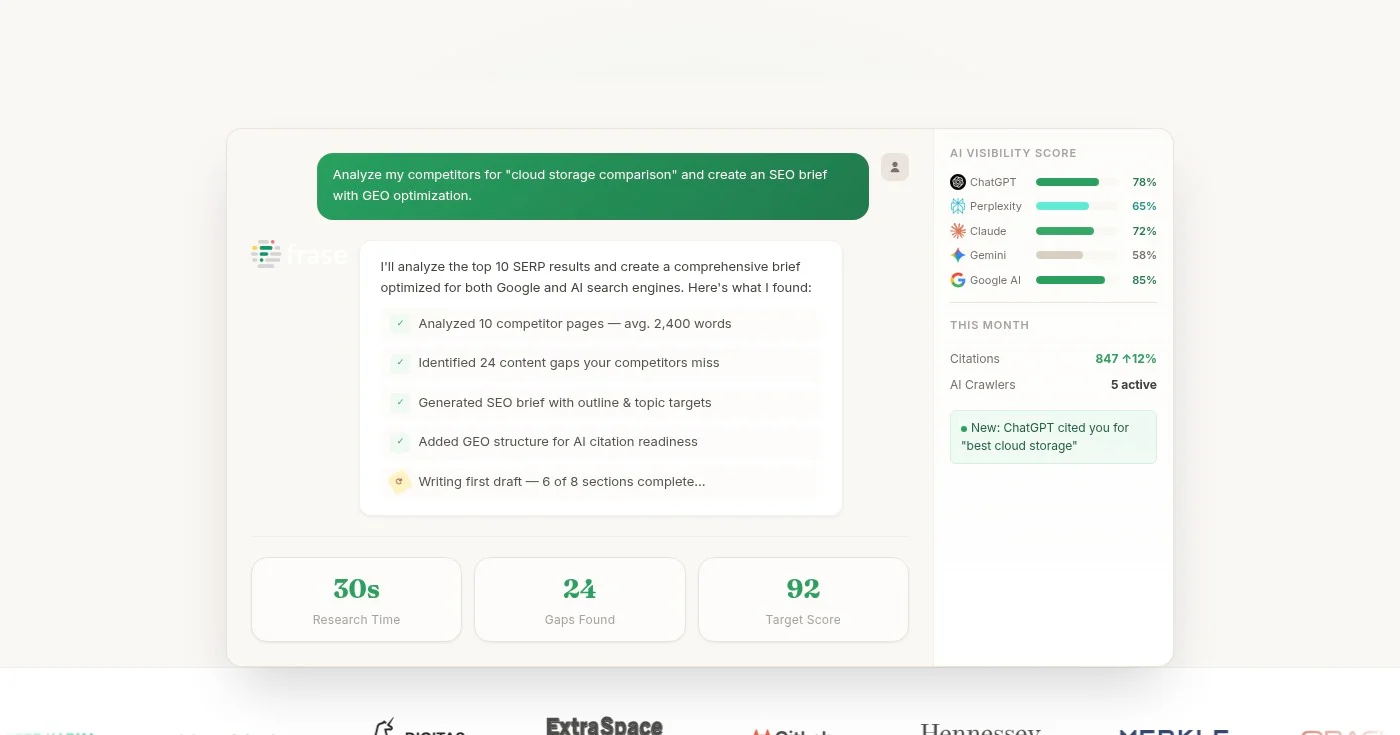Click the 'AI VISIBILITY SCORE' heading
The image size is (1400, 735).
[x=1013, y=153]
